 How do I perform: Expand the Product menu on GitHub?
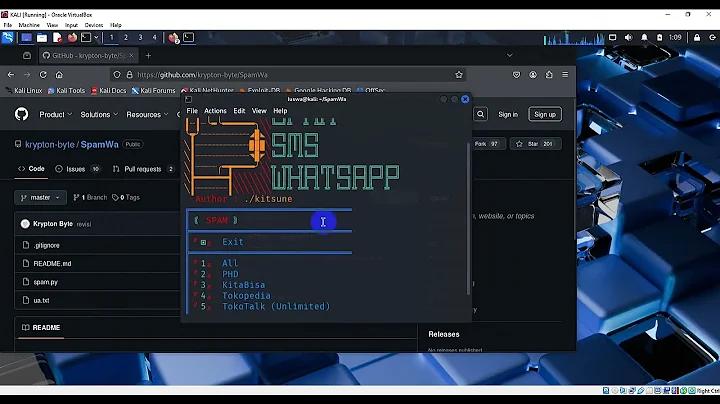click(56, 114)
